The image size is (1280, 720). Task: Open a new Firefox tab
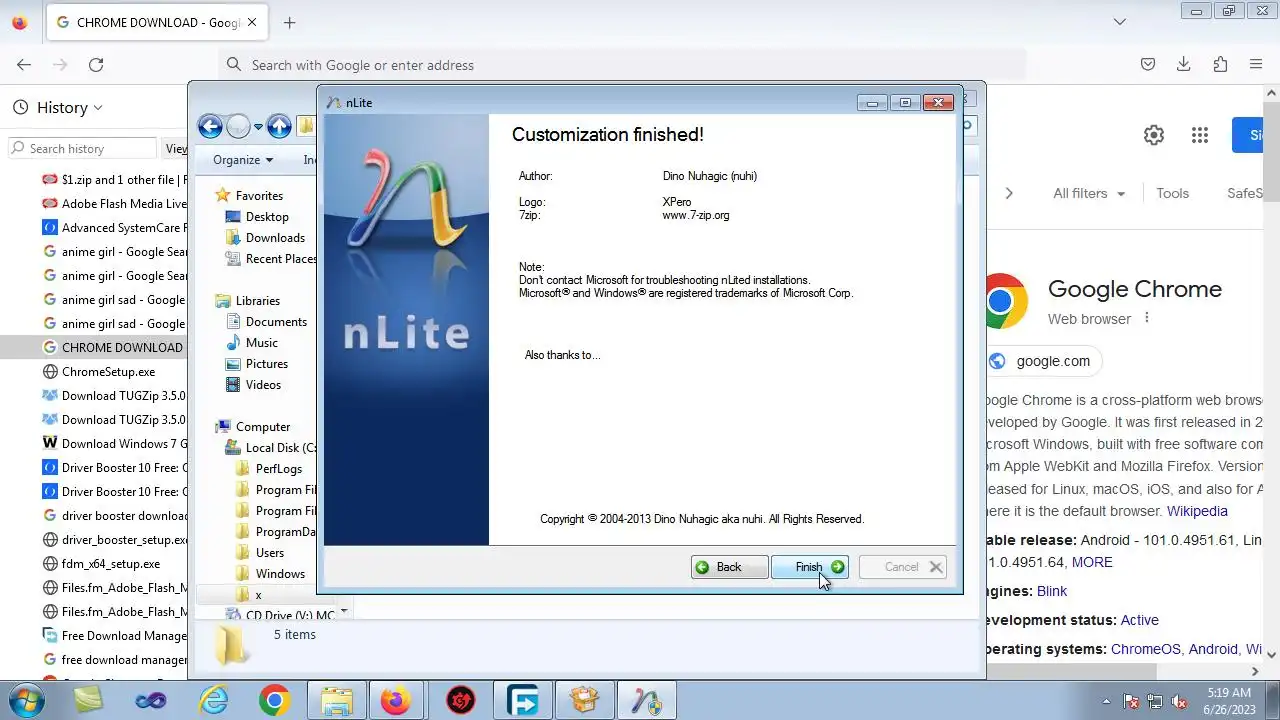pos(289,22)
